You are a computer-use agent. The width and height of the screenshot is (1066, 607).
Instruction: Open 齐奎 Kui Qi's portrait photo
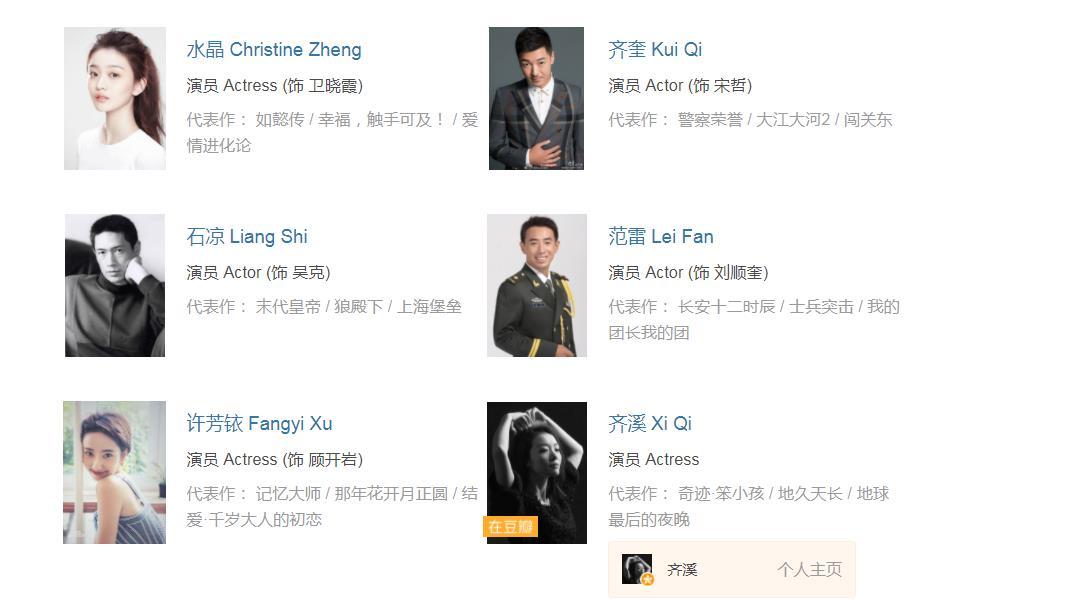536,99
